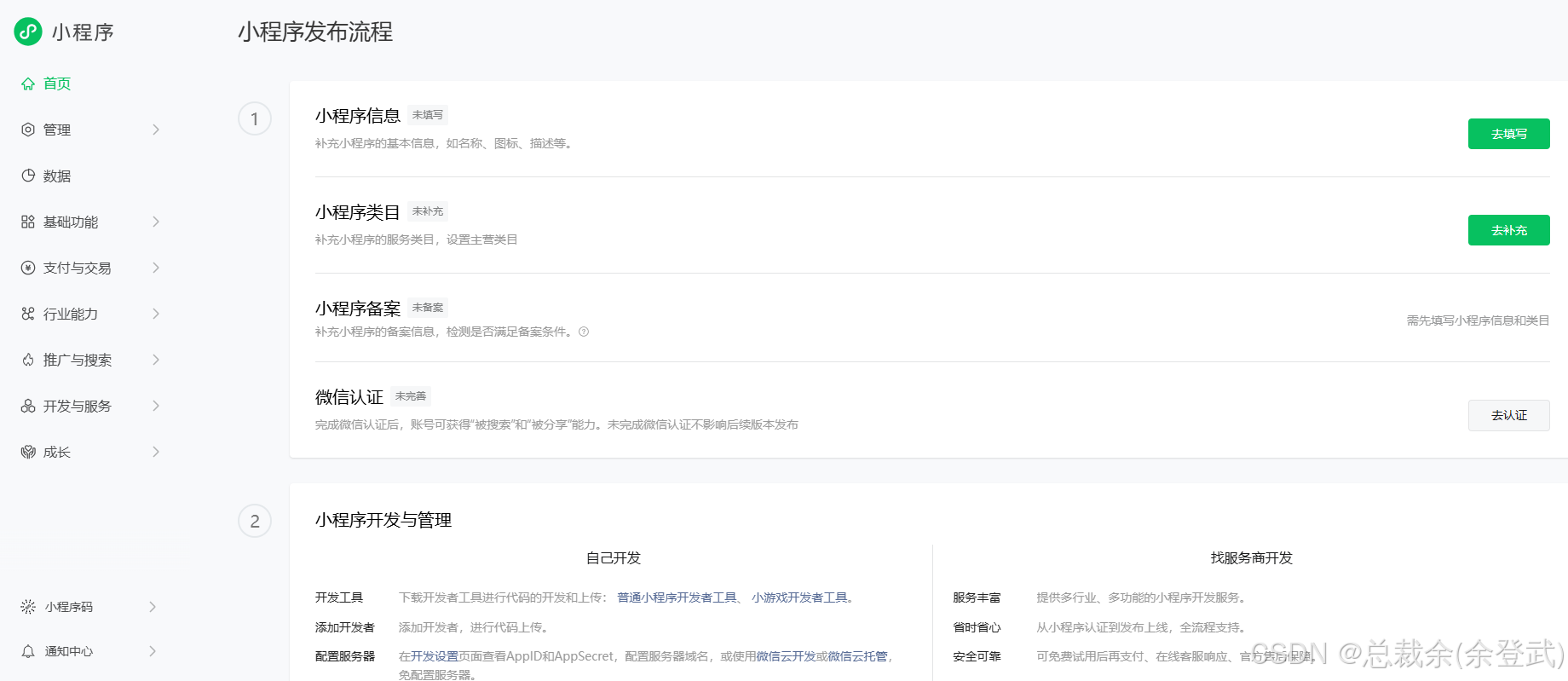Open the 微信云托管 link

point(857,656)
